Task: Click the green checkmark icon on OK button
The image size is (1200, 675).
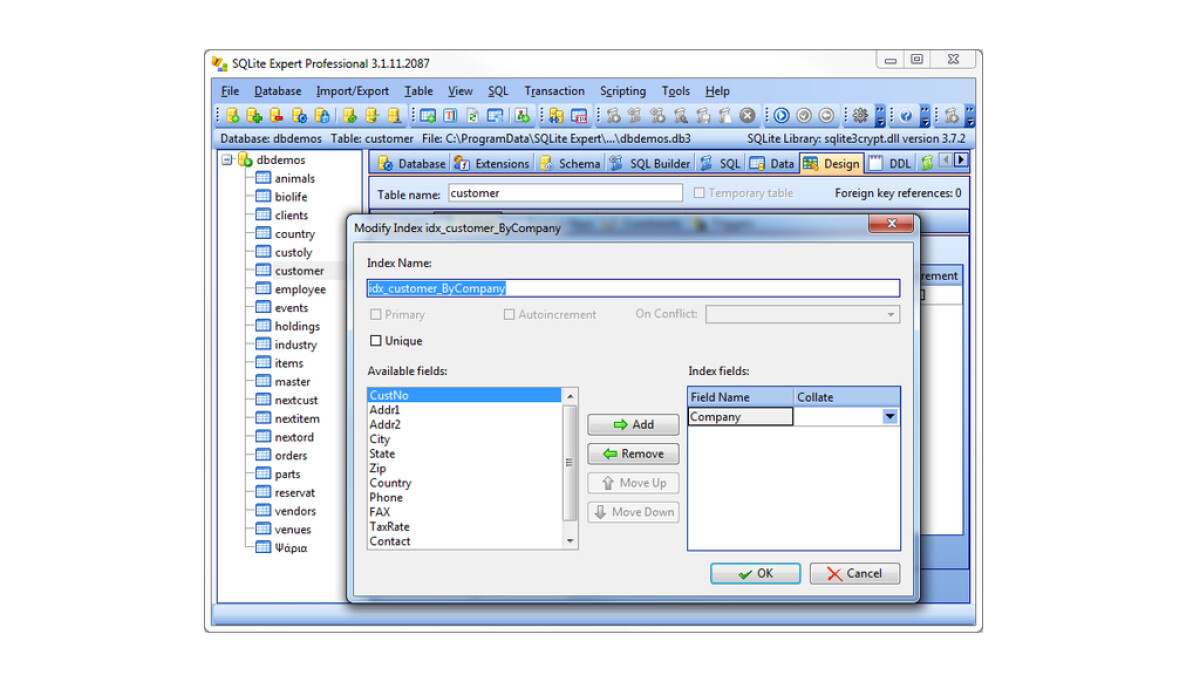Action: (x=745, y=574)
